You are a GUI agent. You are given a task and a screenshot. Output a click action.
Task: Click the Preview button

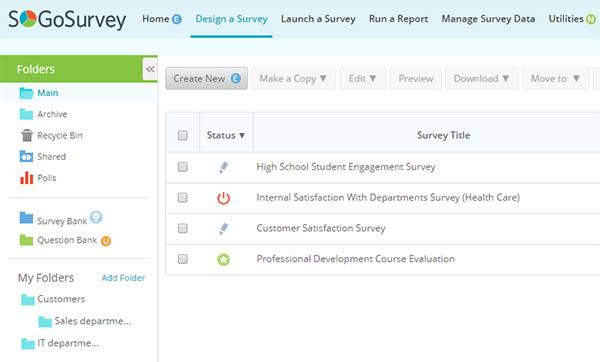click(x=416, y=78)
